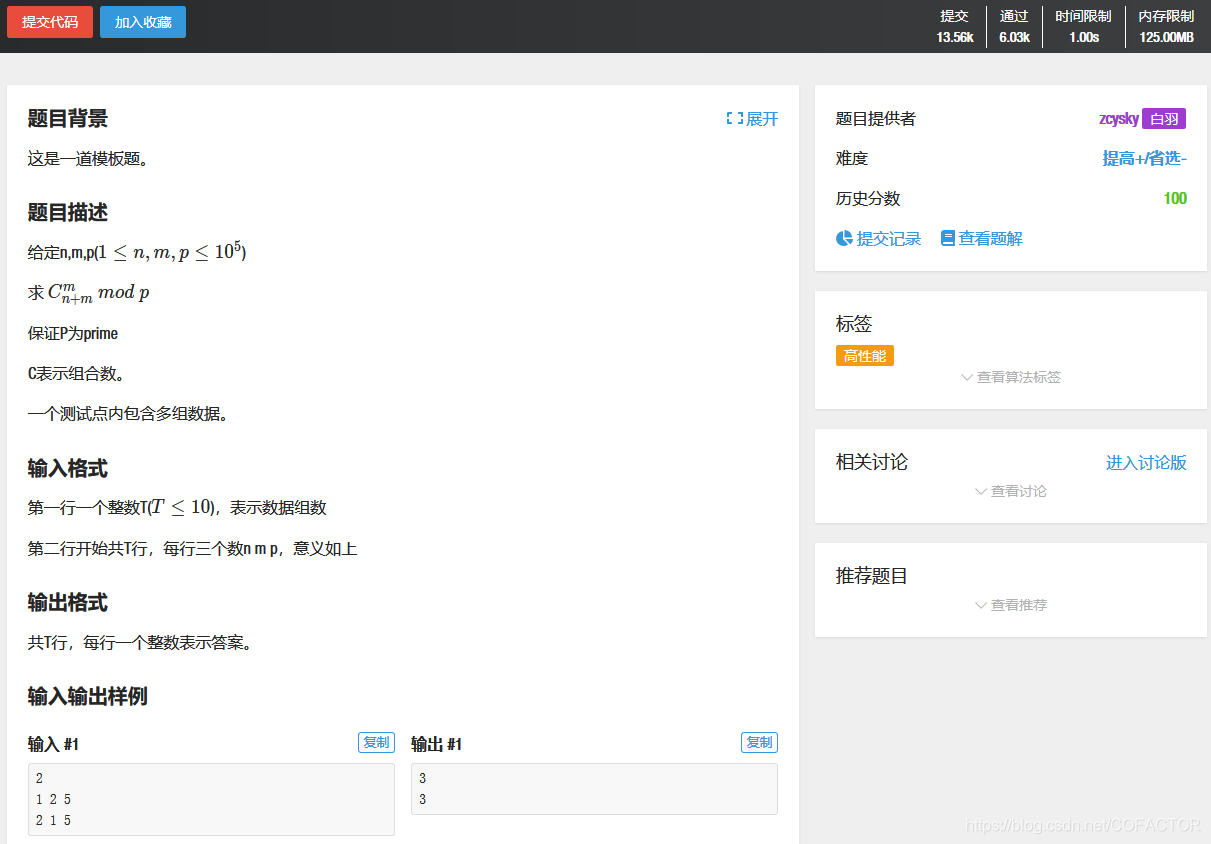The height and width of the screenshot is (844, 1211).
Task: Click the difficulty rating 提高+/省选-
Action: 1146,158
